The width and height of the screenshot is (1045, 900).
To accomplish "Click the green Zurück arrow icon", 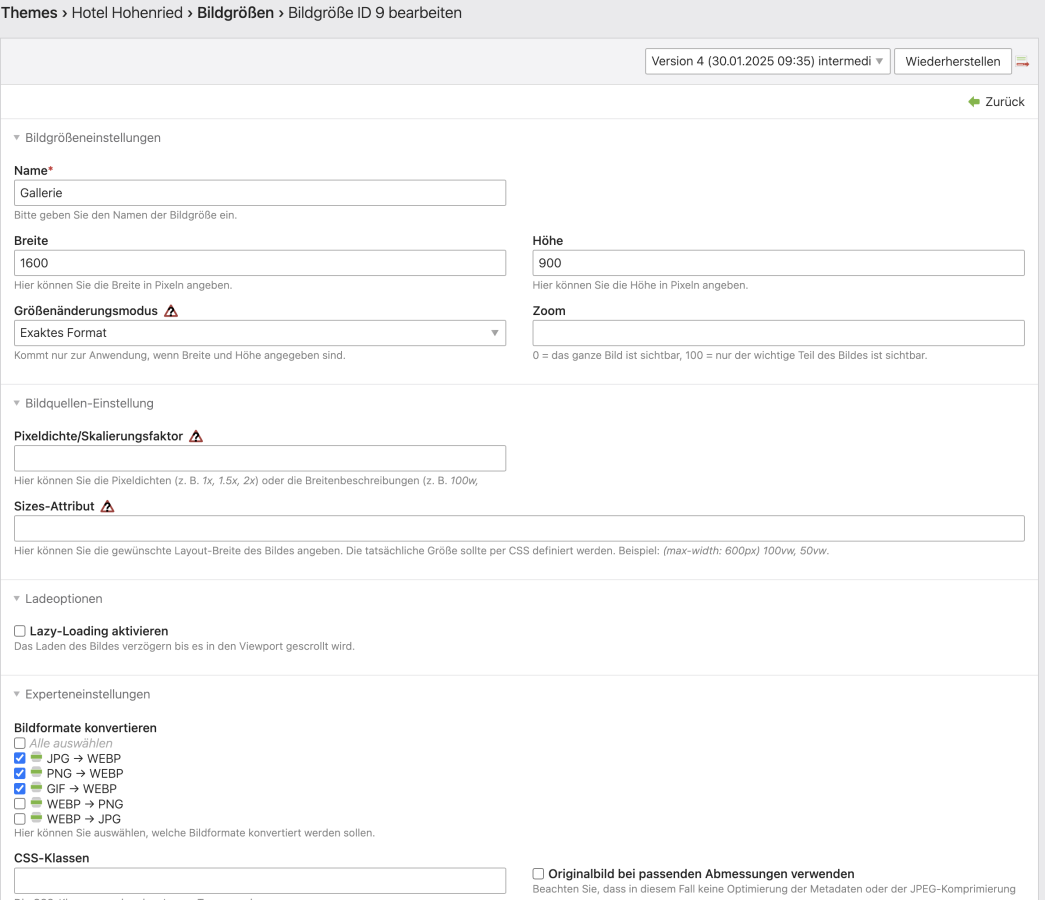I will coord(973,102).
